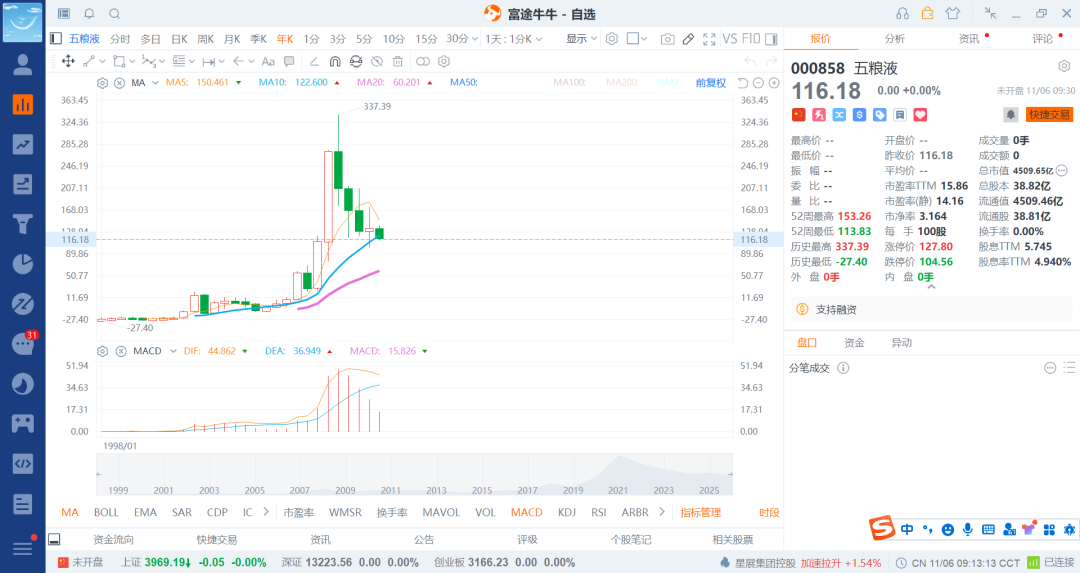The width and height of the screenshot is (1080, 573).
Task: Open the chart layout square dropdown
Action: point(637,39)
